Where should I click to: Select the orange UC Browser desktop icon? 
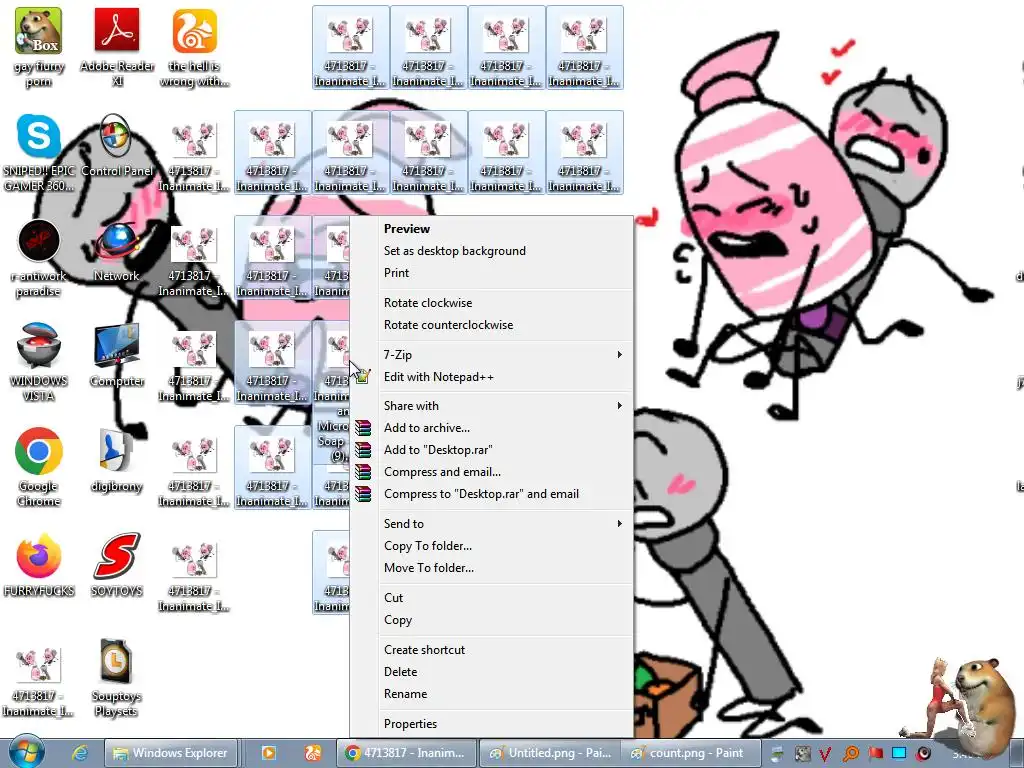click(x=195, y=48)
